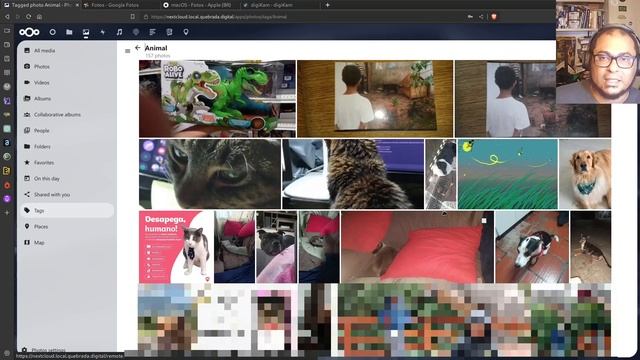Open the boy photo with potted plant
This screenshot has width=640, height=360.
(375, 99)
